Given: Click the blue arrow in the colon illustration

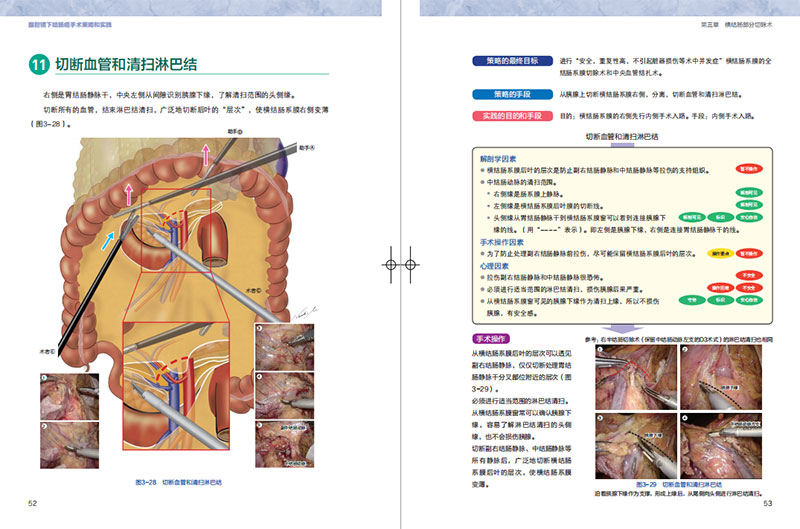Looking at the screenshot, I should click(x=108, y=241).
